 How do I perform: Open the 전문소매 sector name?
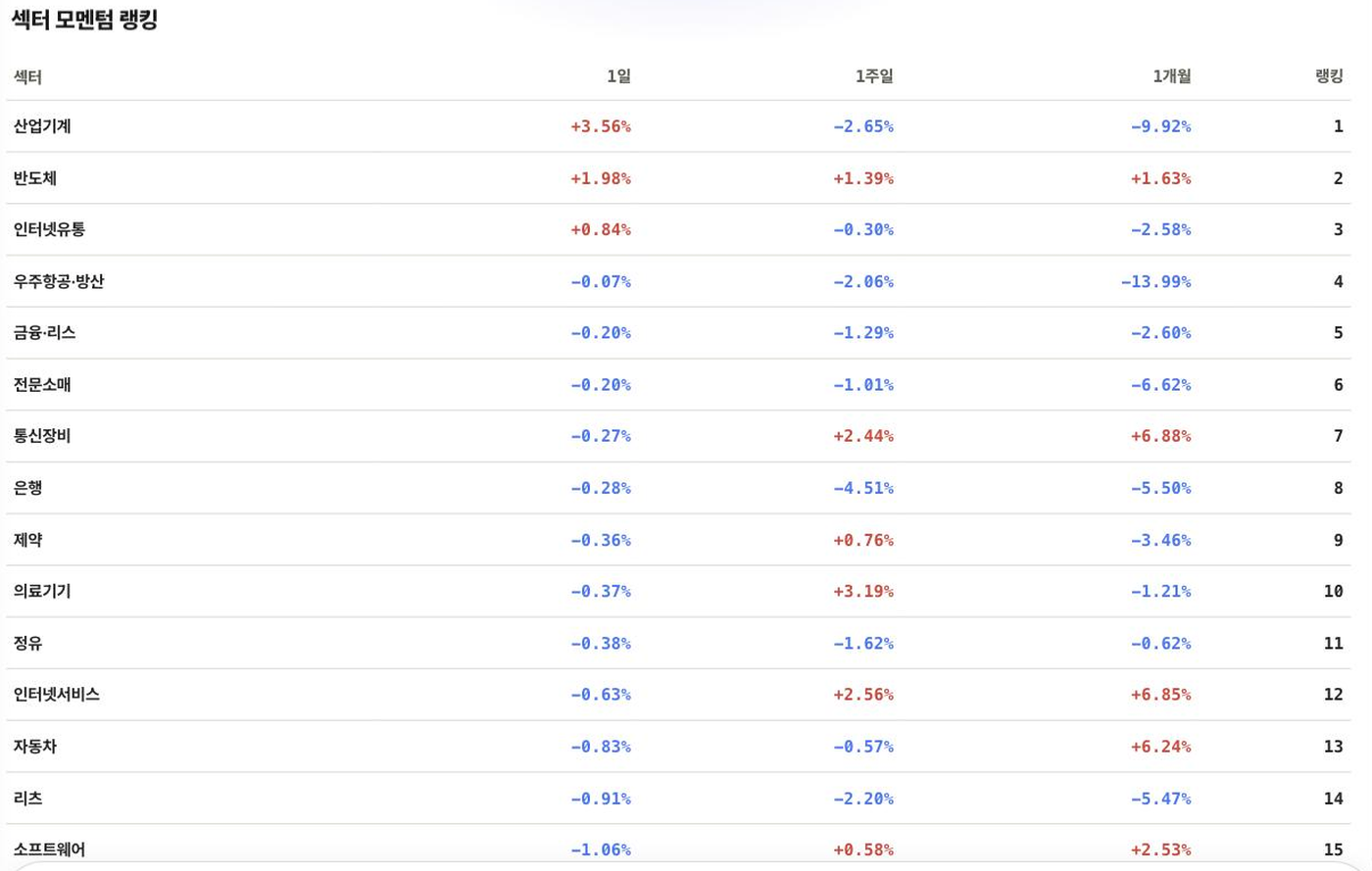(x=42, y=385)
